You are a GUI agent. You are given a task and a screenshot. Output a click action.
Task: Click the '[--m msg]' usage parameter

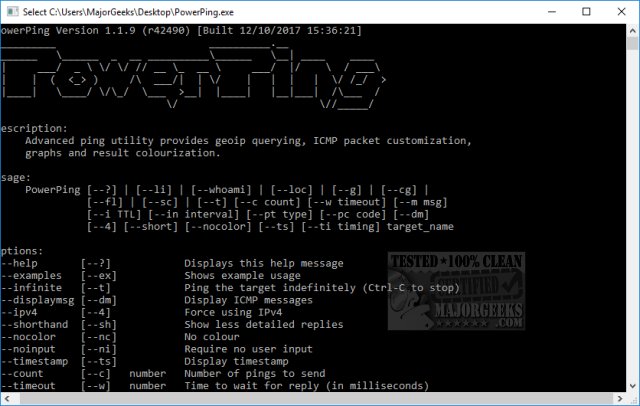click(x=420, y=202)
